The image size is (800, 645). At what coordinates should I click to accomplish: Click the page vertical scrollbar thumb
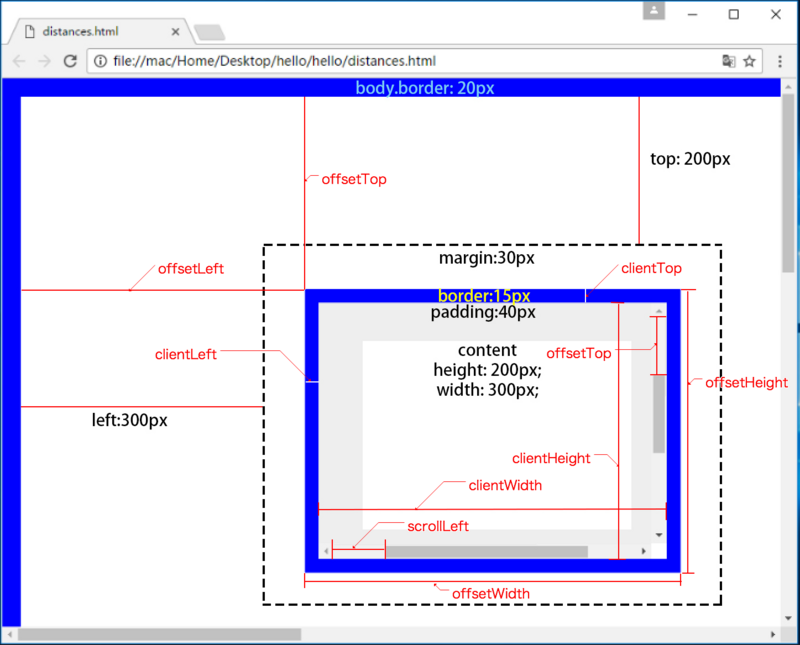click(788, 184)
